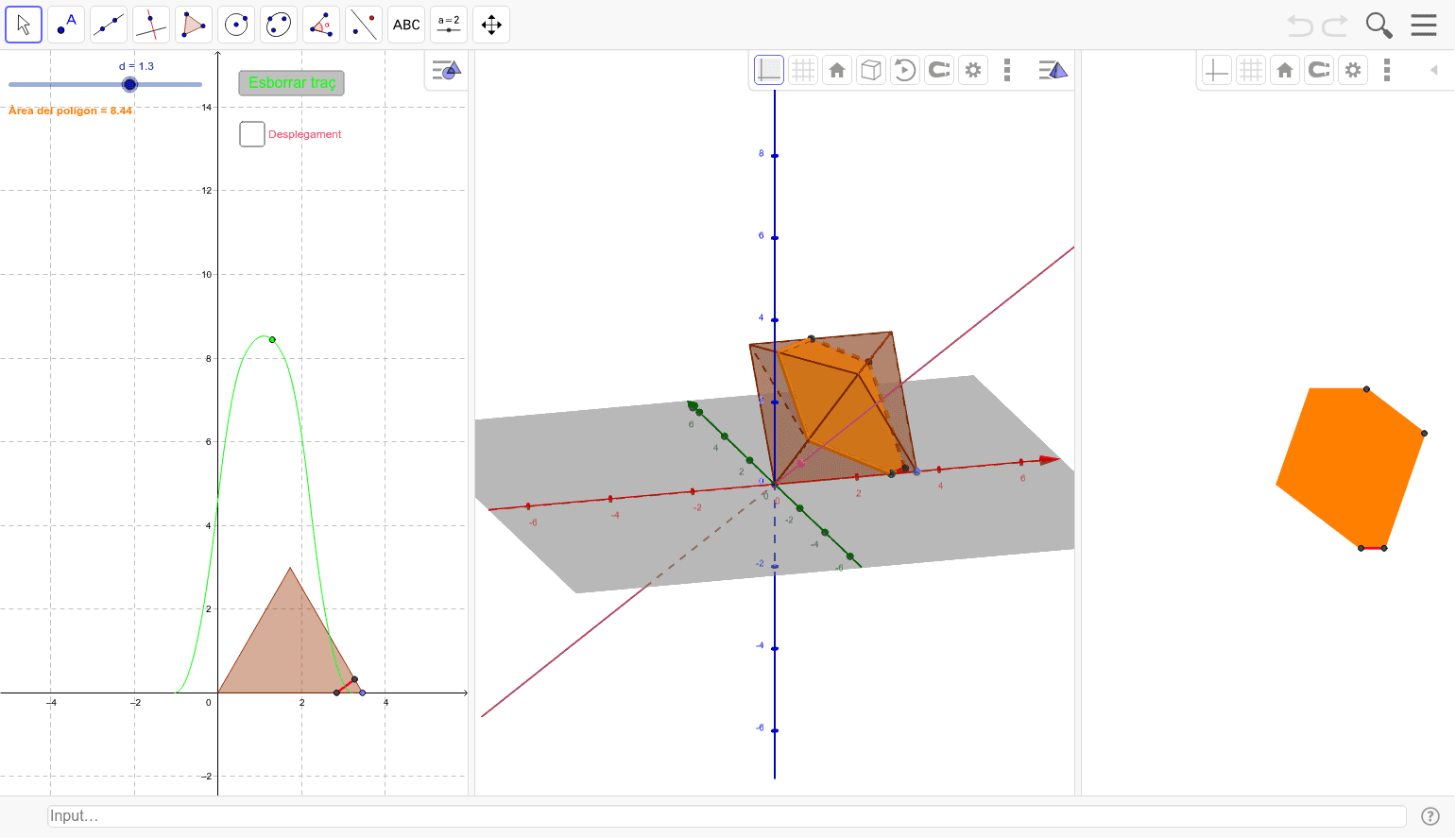Select the ABC Text tool
This screenshot has width=1456, height=838.
pyautogui.click(x=406, y=25)
